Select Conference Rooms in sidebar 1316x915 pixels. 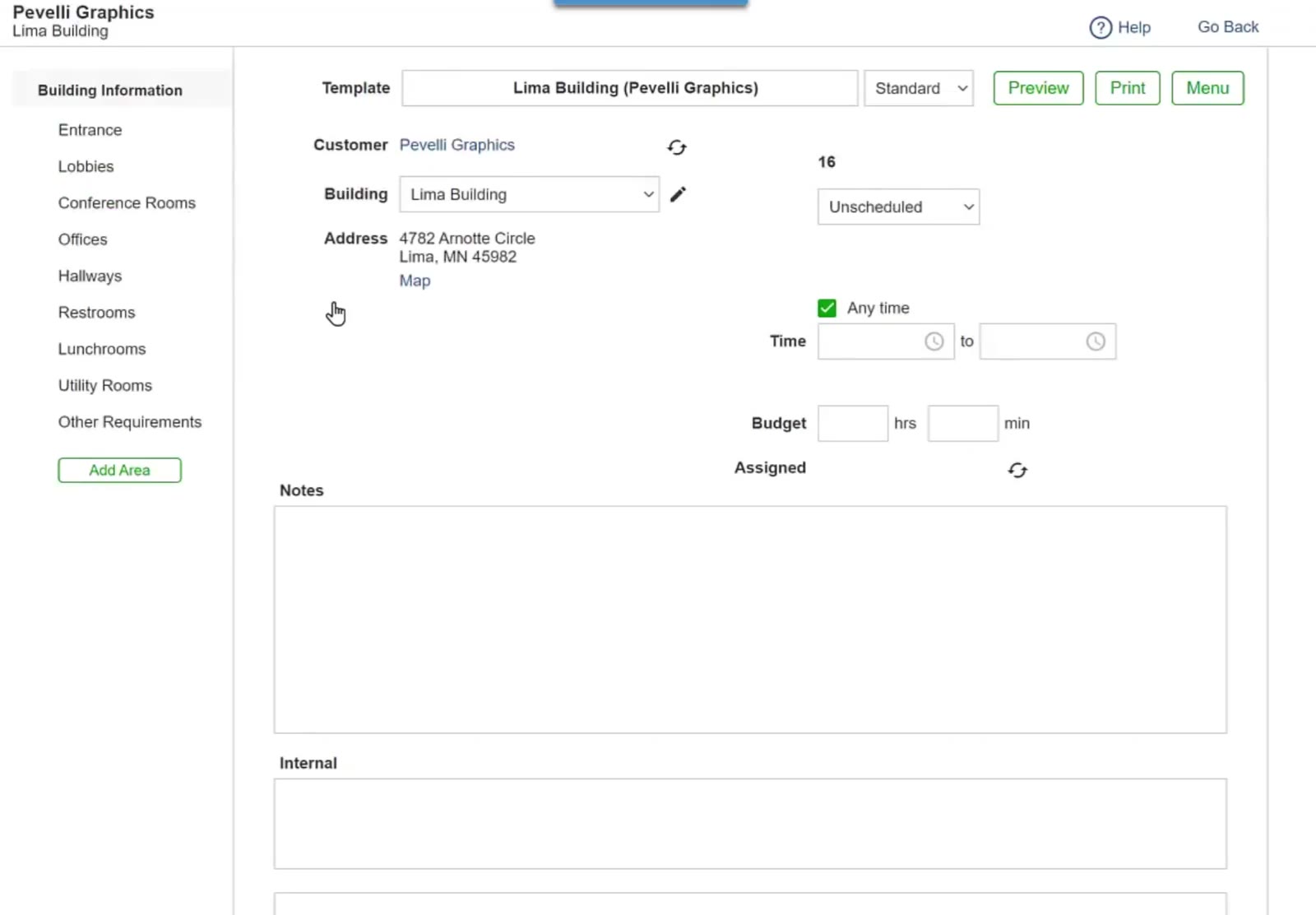(x=127, y=203)
